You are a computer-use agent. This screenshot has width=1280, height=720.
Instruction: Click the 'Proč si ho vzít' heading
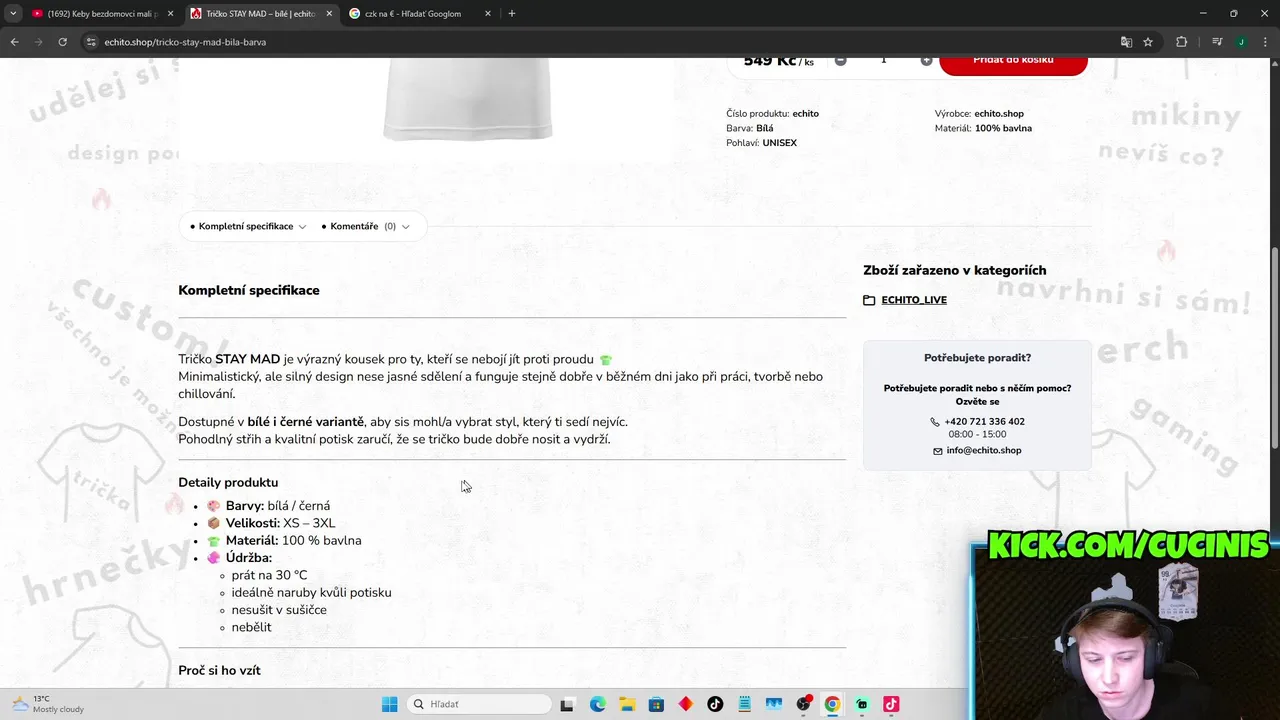[219, 670]
